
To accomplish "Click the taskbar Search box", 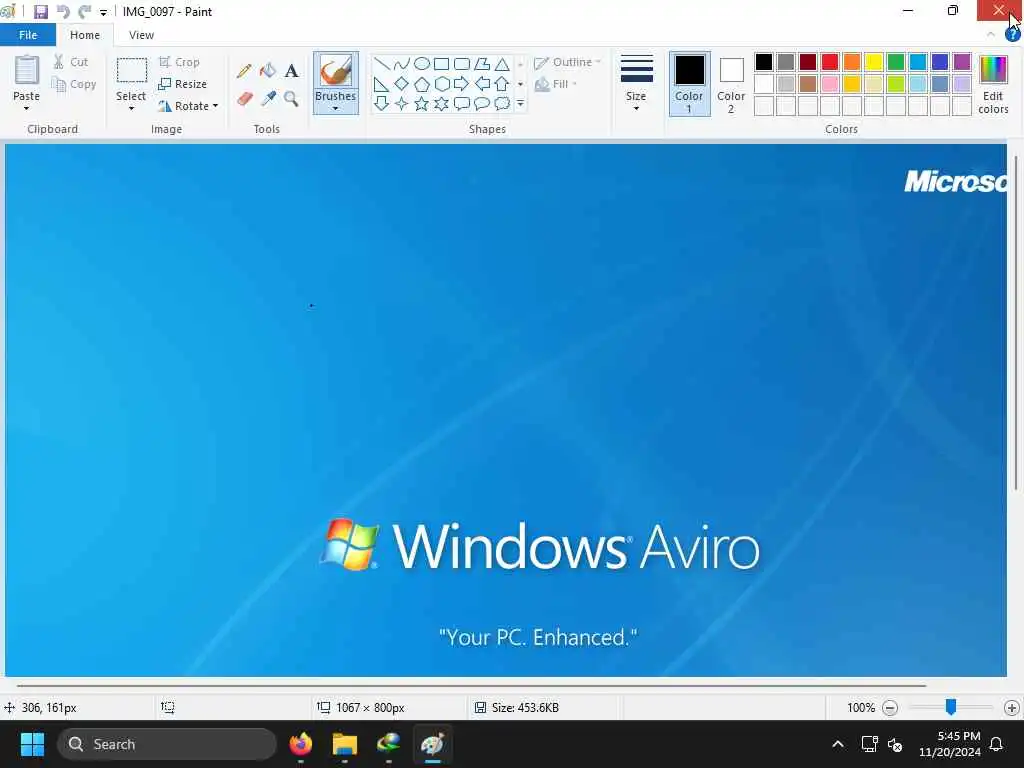I will [167, 744].
